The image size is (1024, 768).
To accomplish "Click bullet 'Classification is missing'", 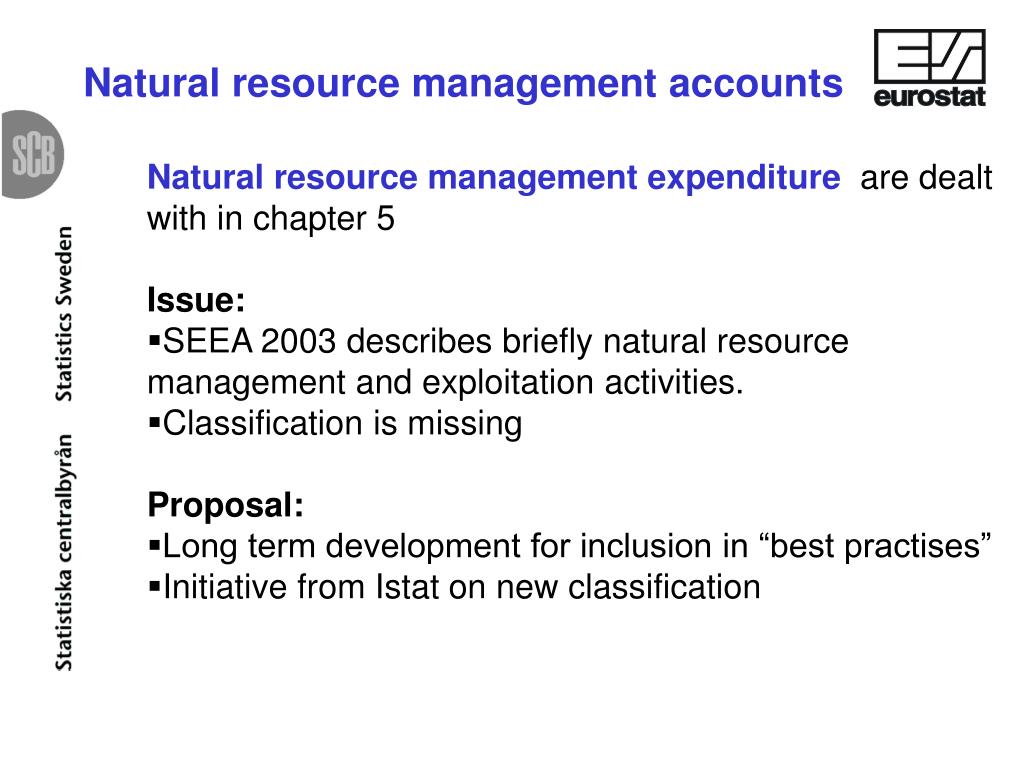I will tap(336, 424).
